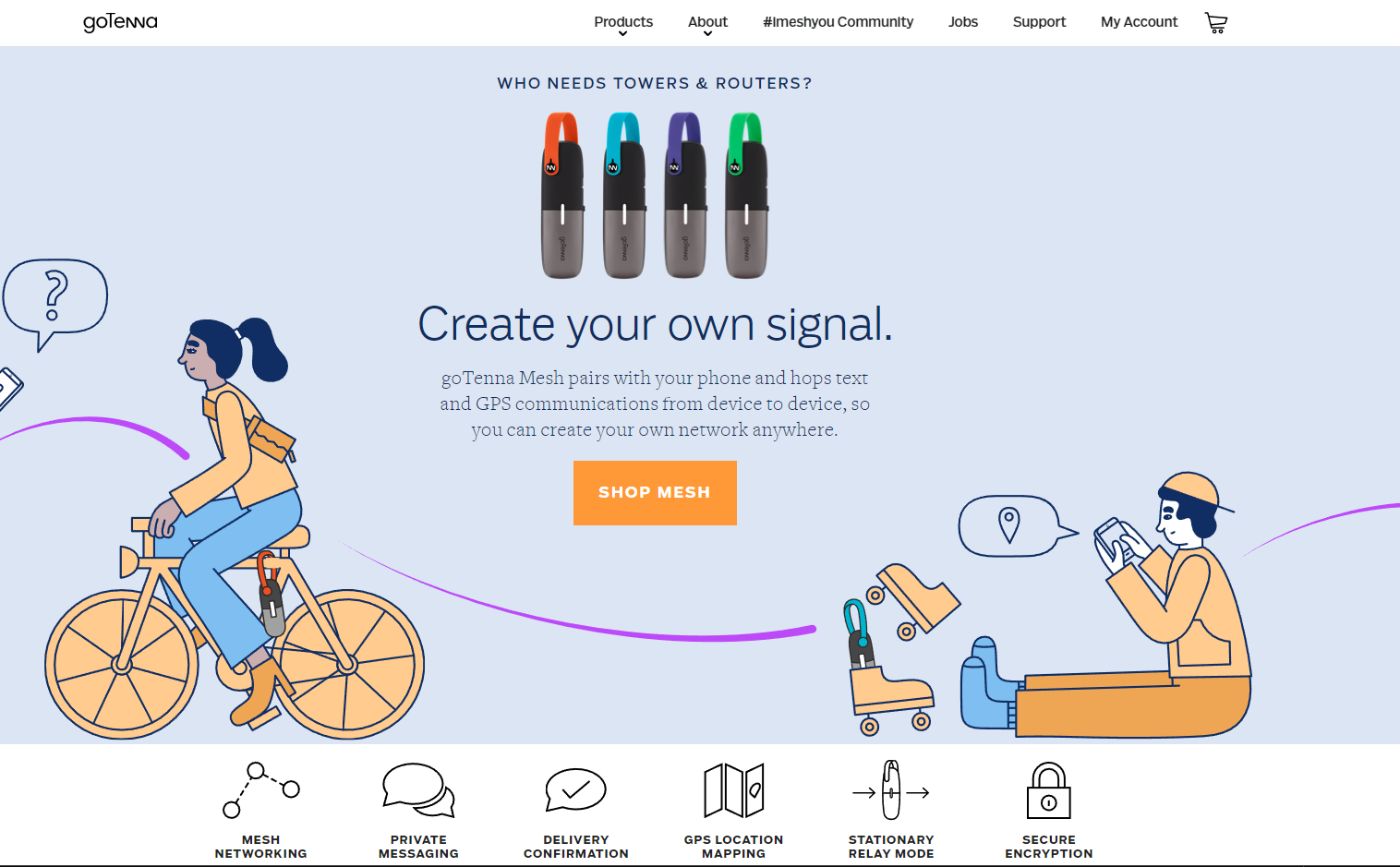The height and width of the screenshot is (867, 1400).
Task: Select the blue-strap goTenna Mesh device
Action: [624, 195]
